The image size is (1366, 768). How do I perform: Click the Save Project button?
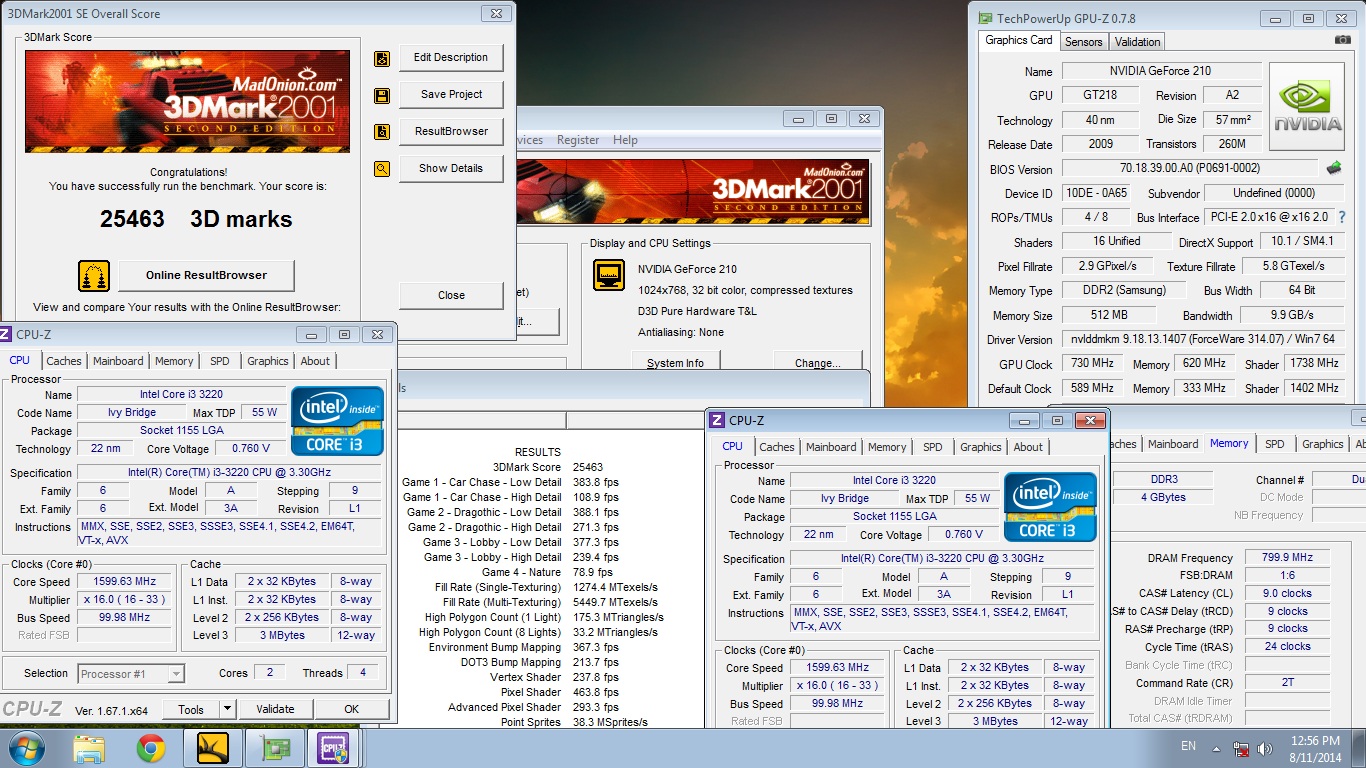tap(451, 94)
